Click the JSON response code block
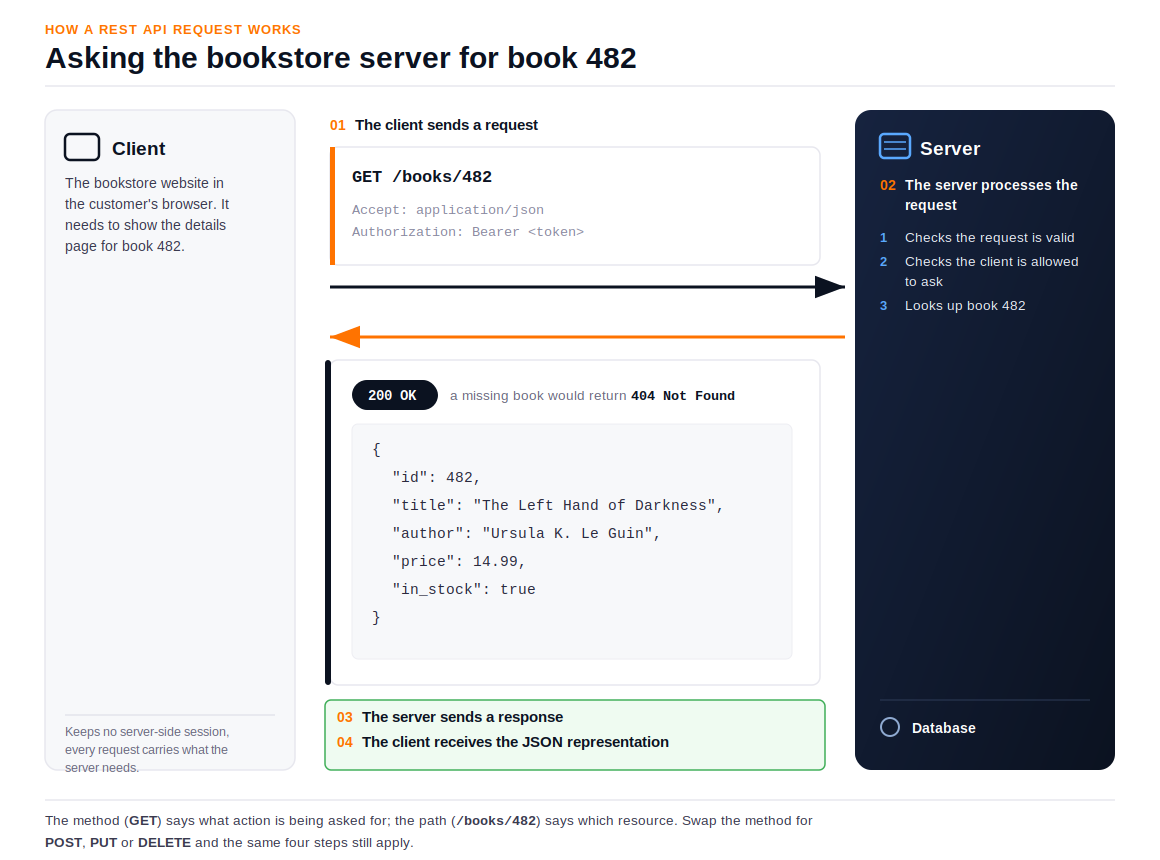1160x860 pixels. (x=572, y=541)
